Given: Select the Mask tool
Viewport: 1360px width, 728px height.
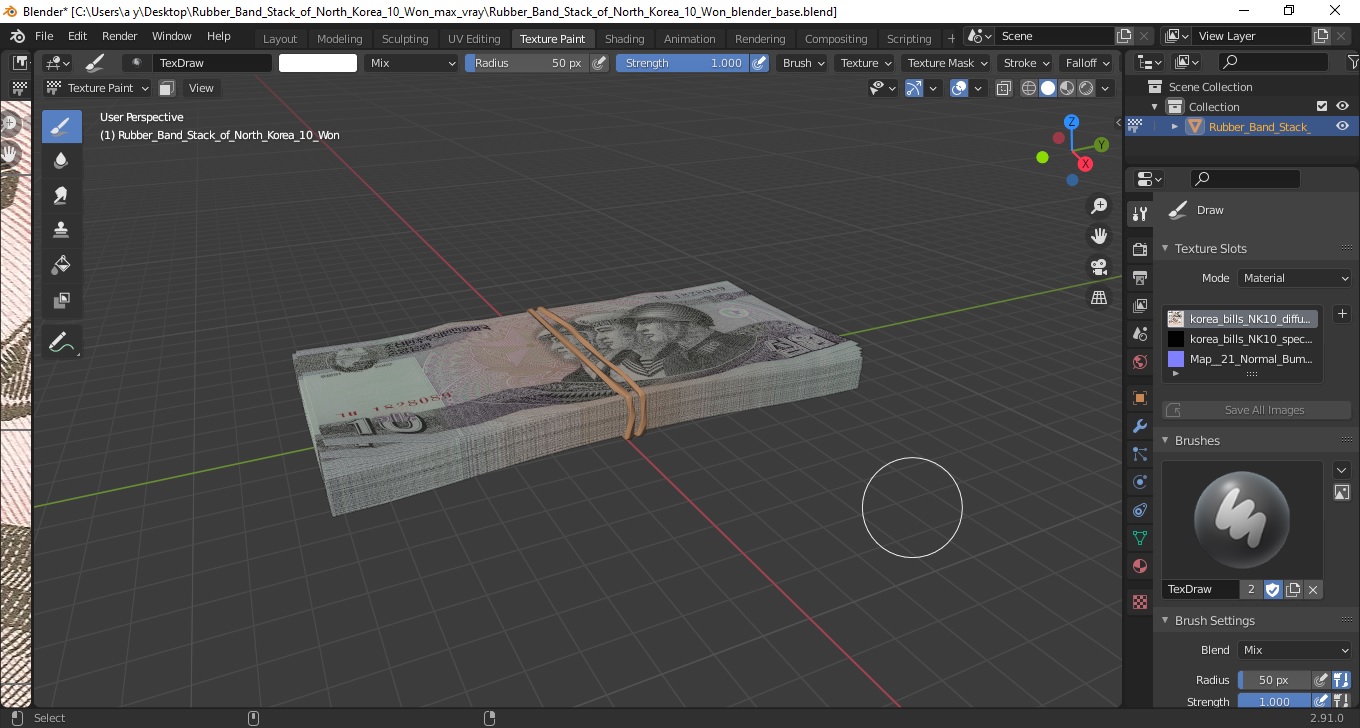Looking at the screenshot, I should 61,300.
